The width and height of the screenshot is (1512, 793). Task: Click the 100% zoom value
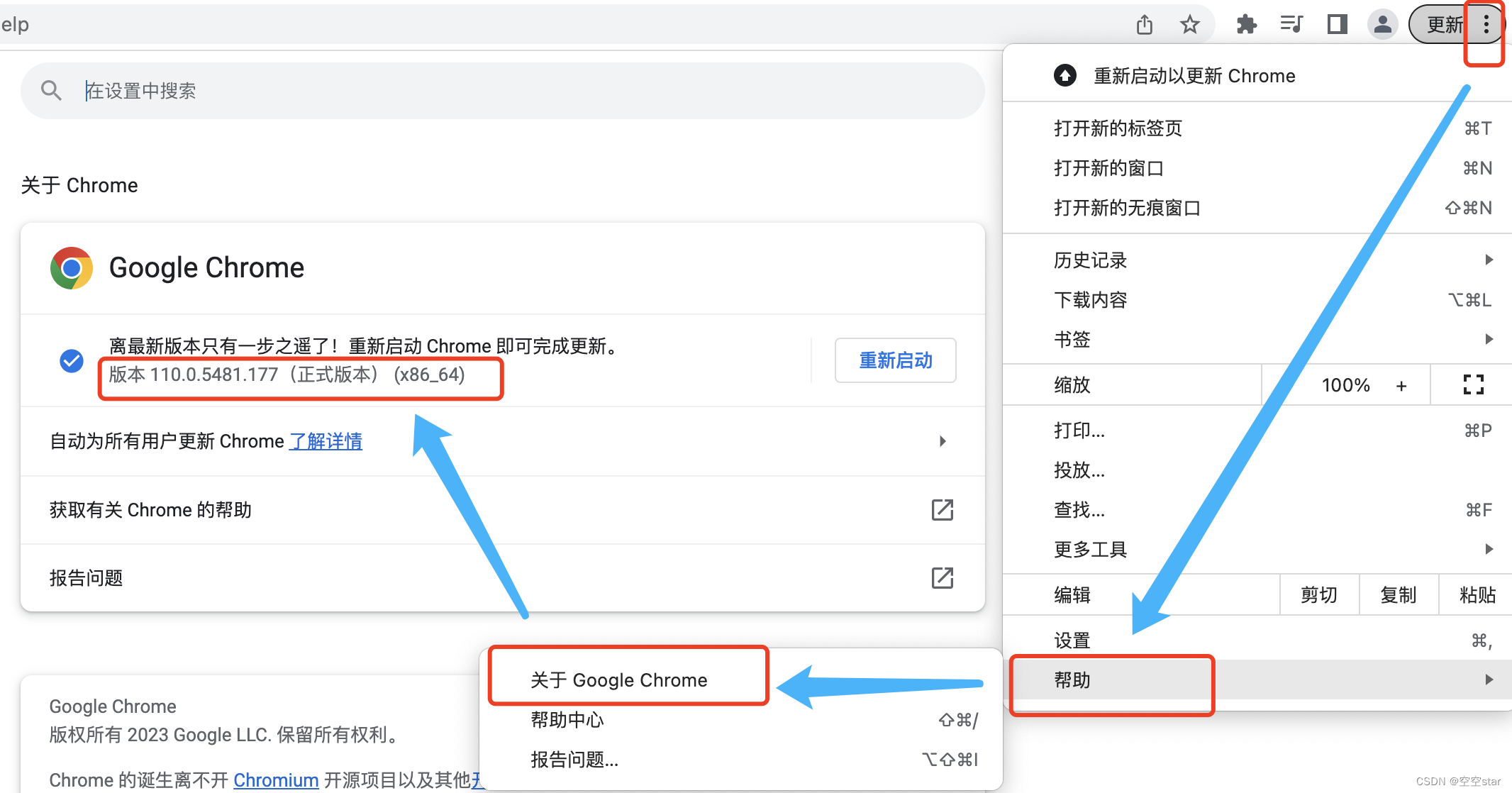[x=1345, y=385]
